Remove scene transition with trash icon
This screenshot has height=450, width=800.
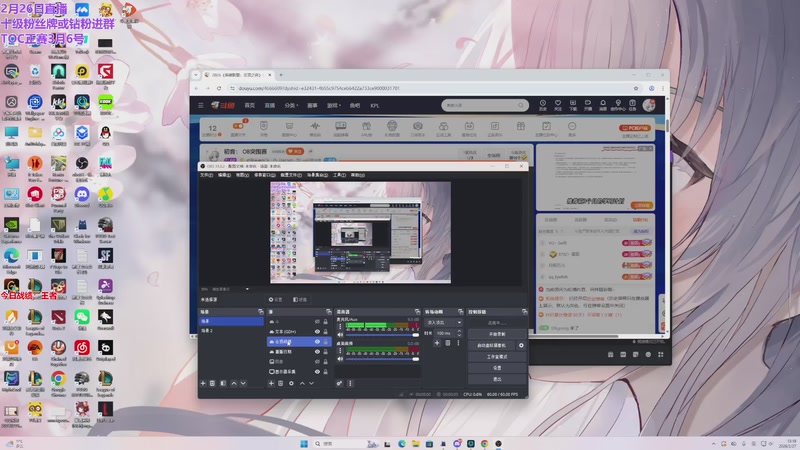(x=447, y=343)
